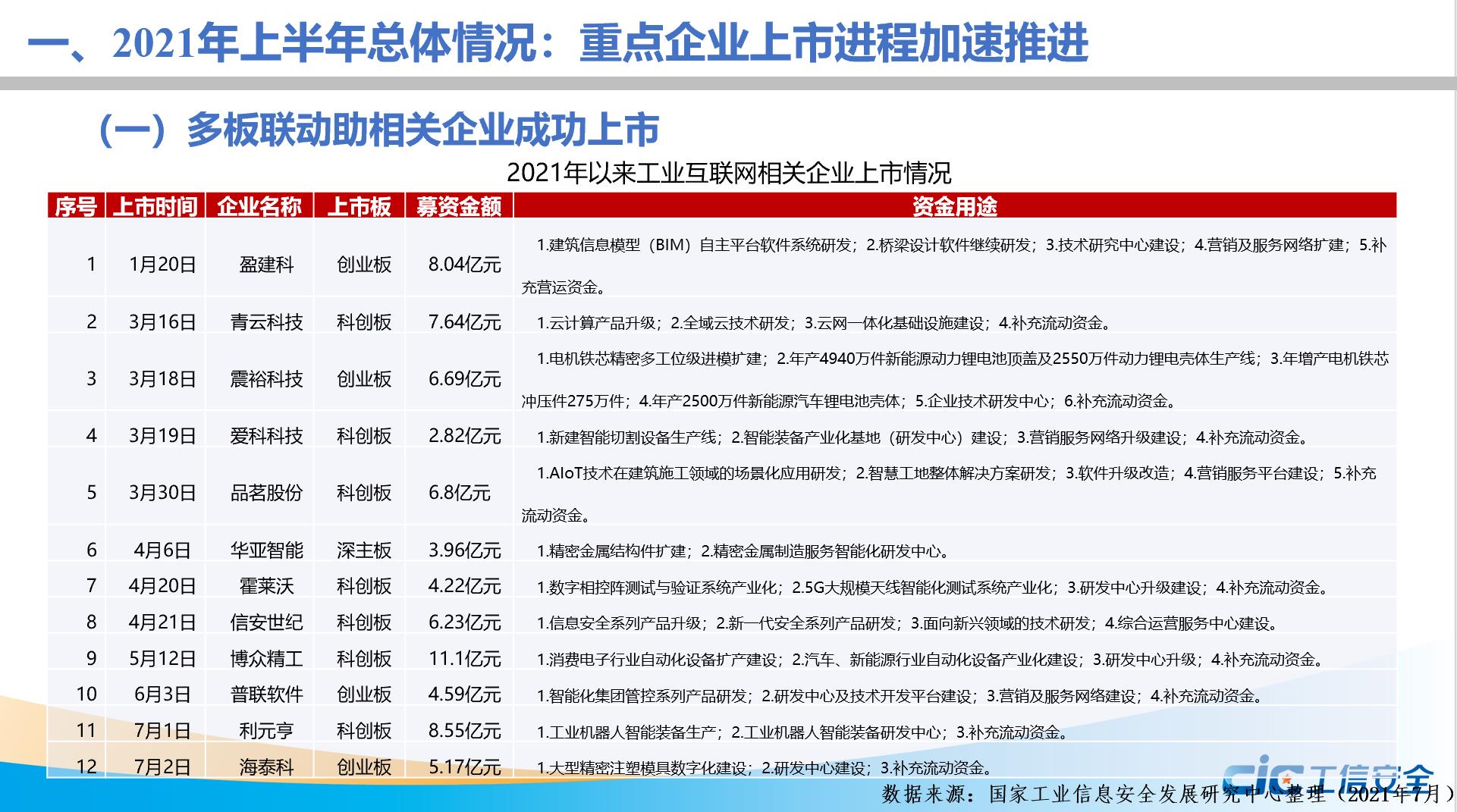Click the 募资金额 column header

pos(459,206)
